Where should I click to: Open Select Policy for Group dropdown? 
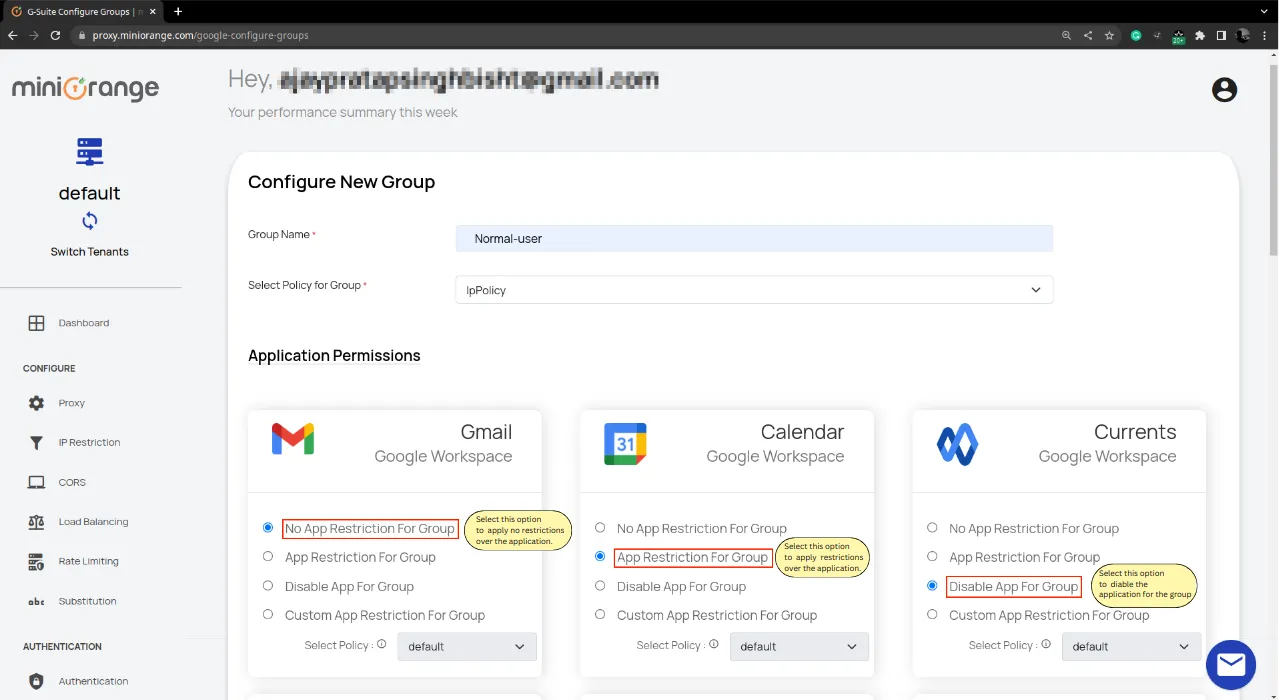(x=754, y=290)
